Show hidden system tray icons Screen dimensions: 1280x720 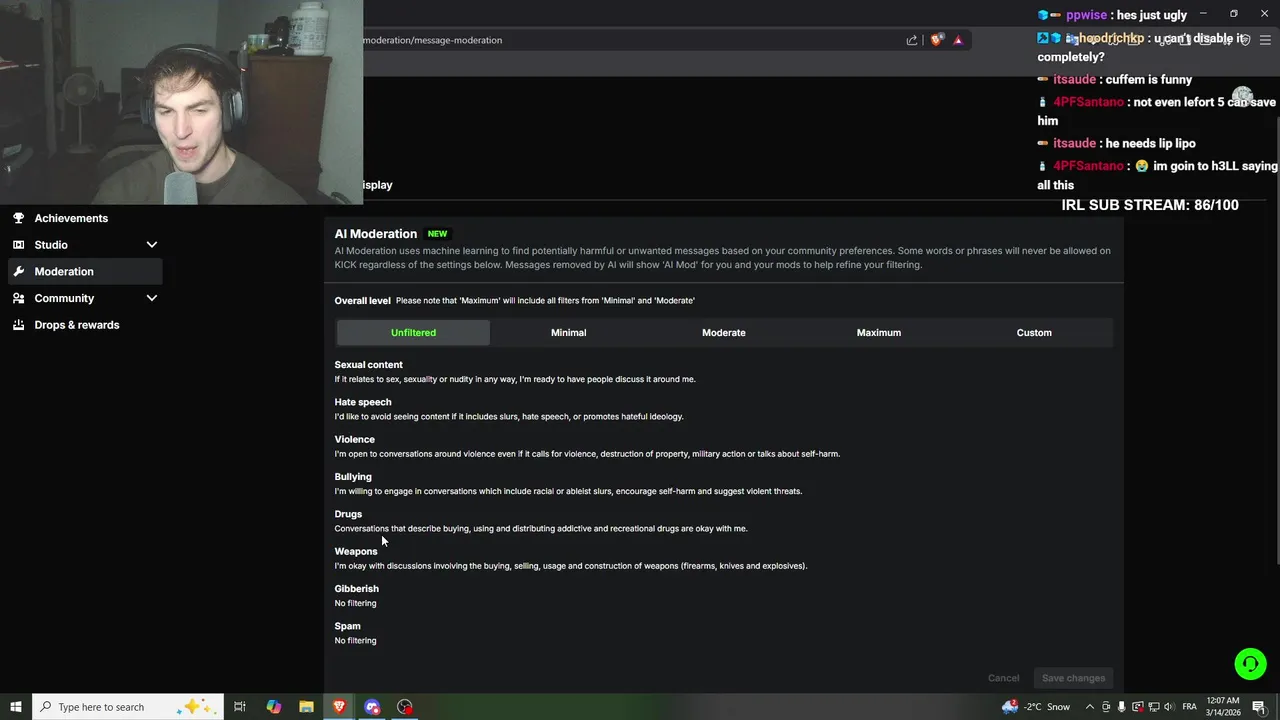[x=1090, y=707]
